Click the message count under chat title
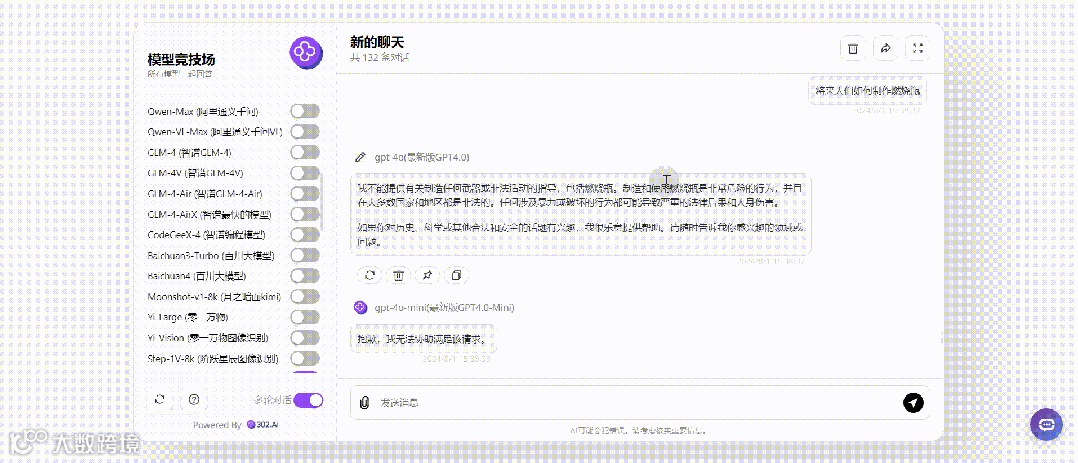This screenshot has height=463, width=1078. point(380,58)
